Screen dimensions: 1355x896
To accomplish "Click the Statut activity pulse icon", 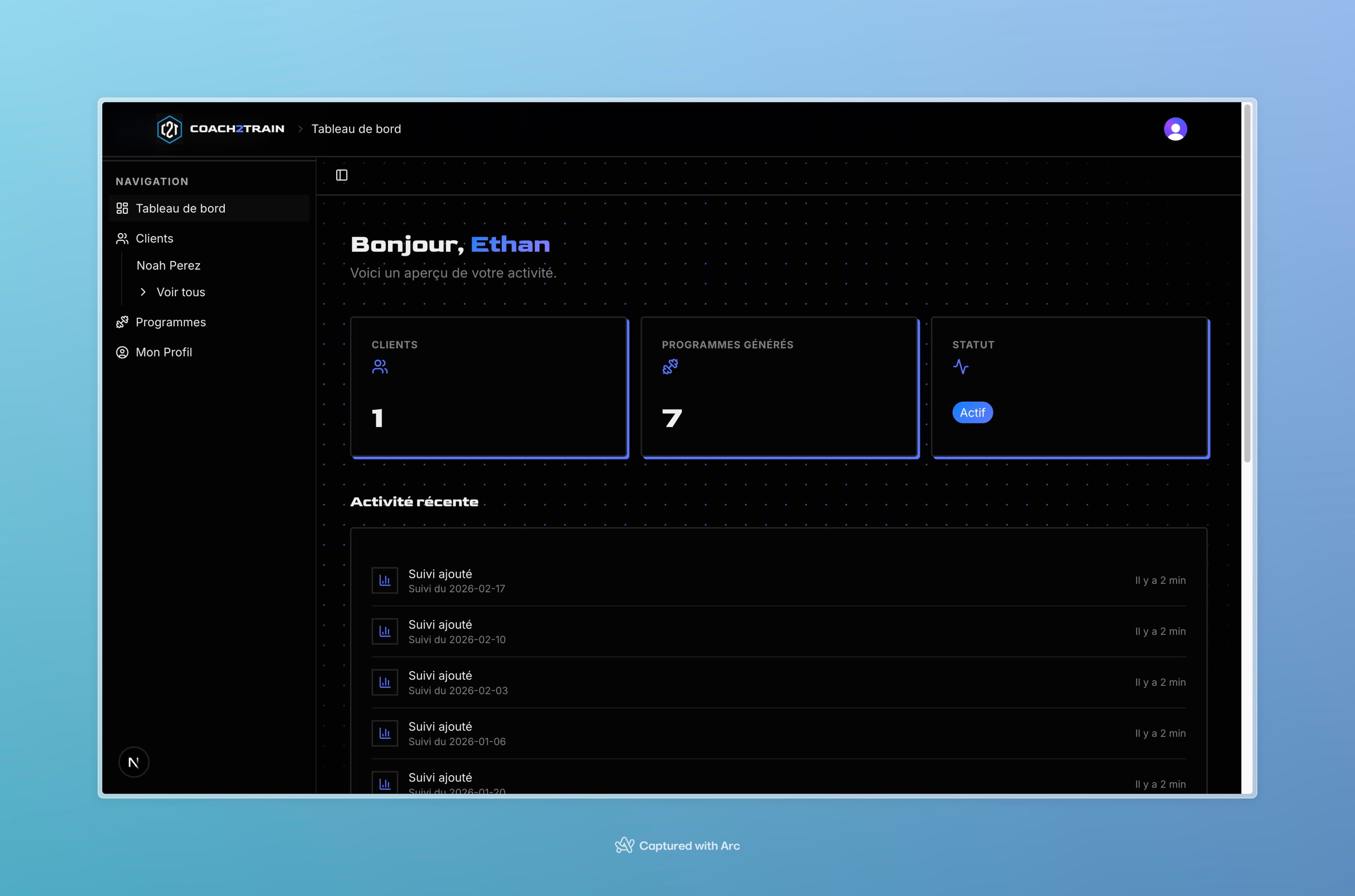I will tap(960, 367).
